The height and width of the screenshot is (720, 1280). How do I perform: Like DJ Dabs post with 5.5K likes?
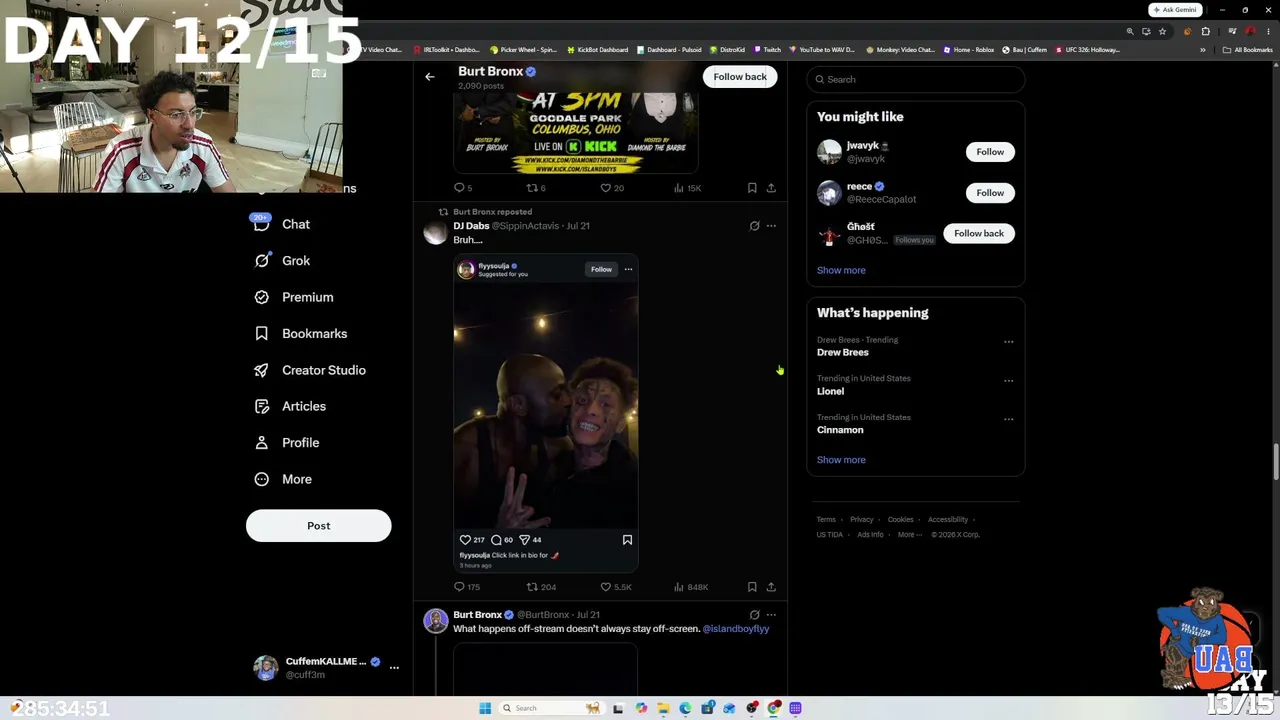click(x=616, y=587)
